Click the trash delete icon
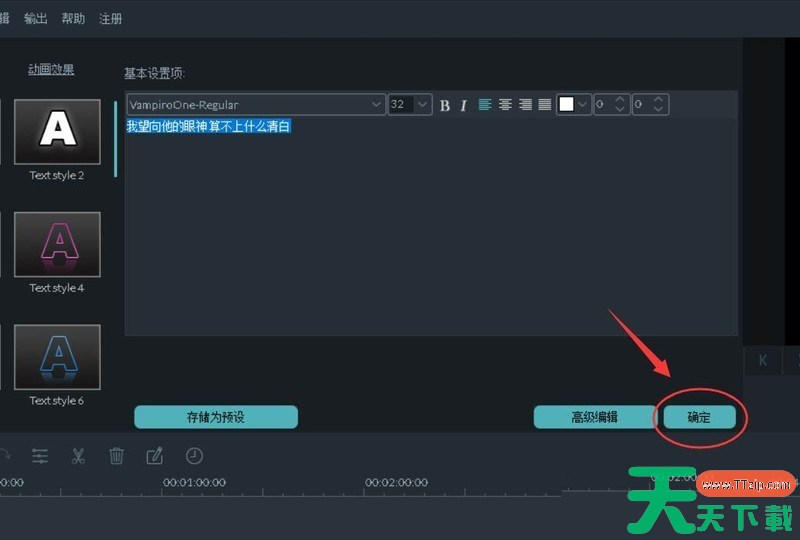 (116, 456)
